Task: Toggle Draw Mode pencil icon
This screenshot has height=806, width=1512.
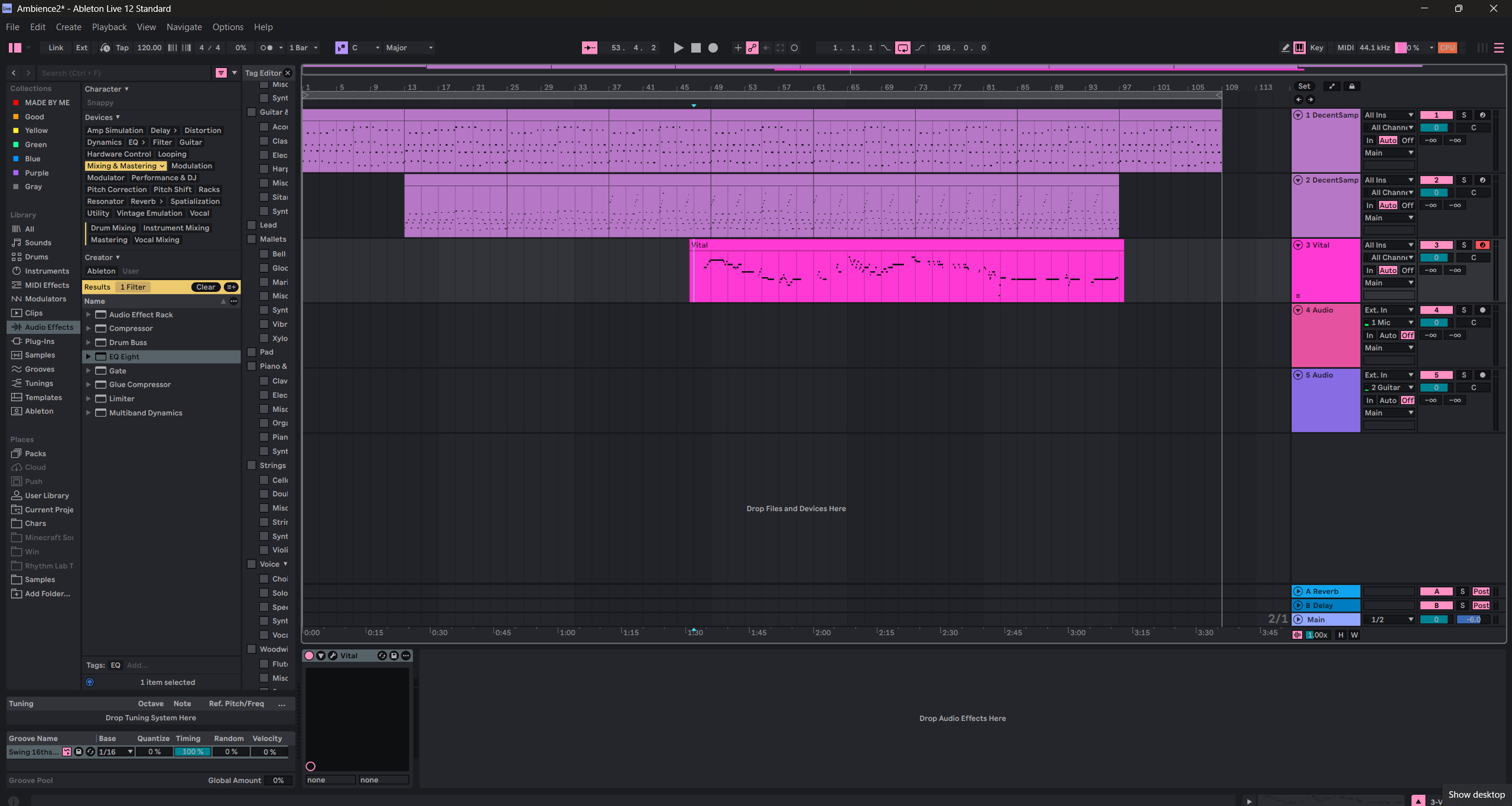Action: 1286,48
